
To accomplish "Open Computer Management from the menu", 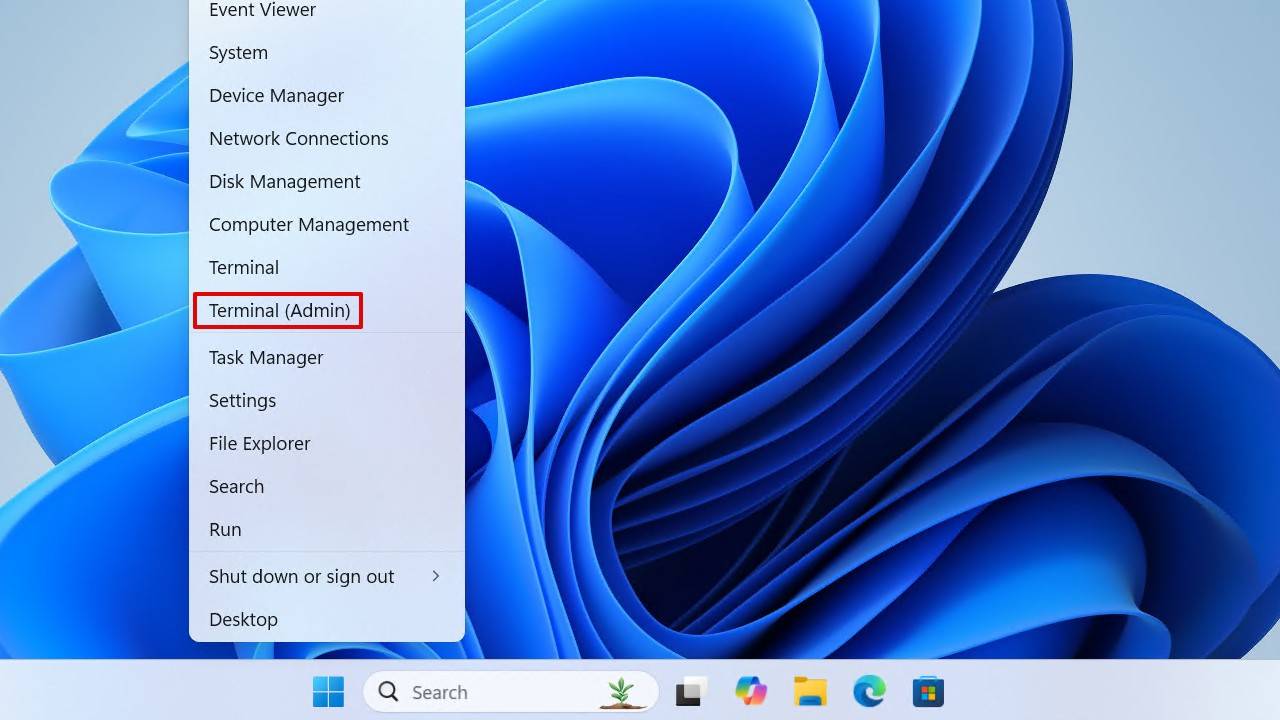I will coord(308,225).
